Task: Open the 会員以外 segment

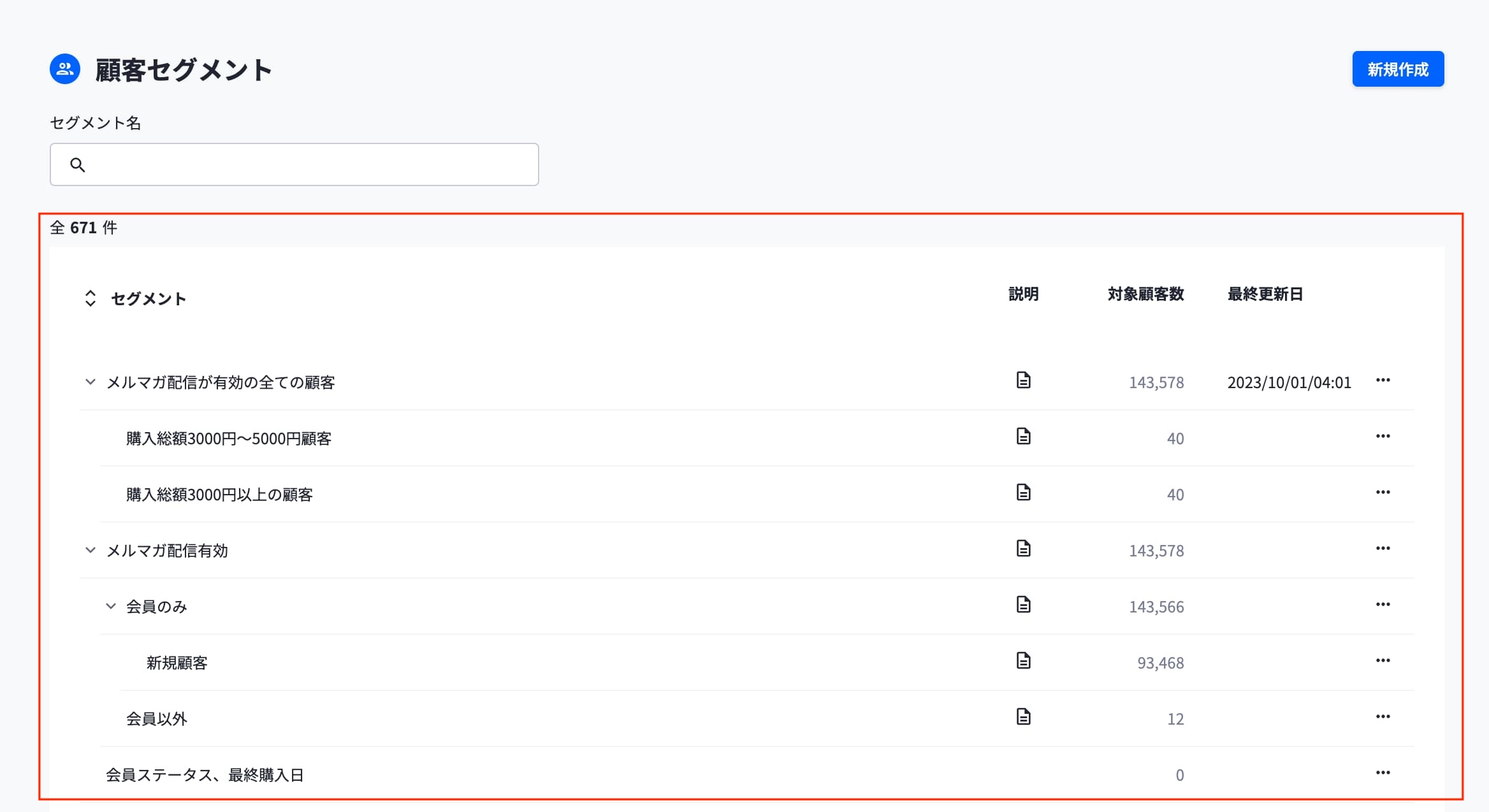Action: pyautogui.click(x=156, y=719)
